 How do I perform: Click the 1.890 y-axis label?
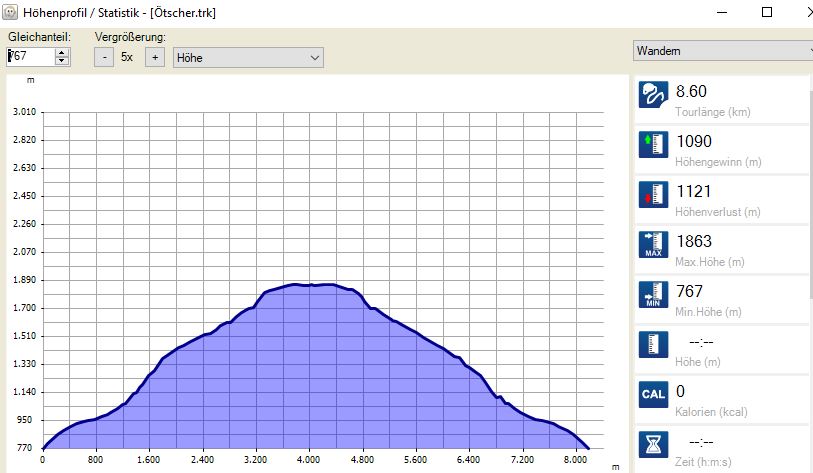(24, 280)
